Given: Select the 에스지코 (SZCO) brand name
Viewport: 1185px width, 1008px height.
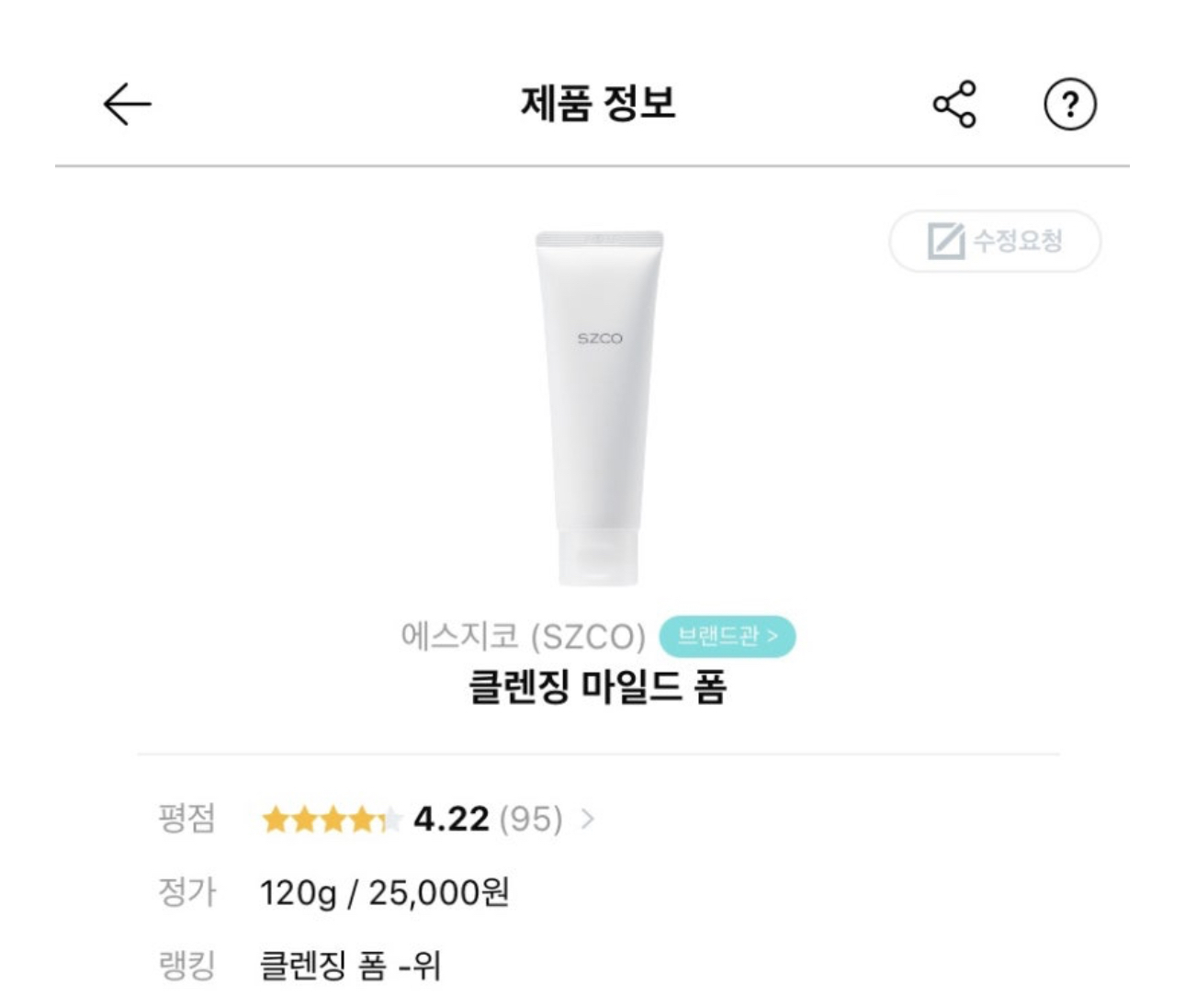Looking at the screenshot, I should point(523,636).
